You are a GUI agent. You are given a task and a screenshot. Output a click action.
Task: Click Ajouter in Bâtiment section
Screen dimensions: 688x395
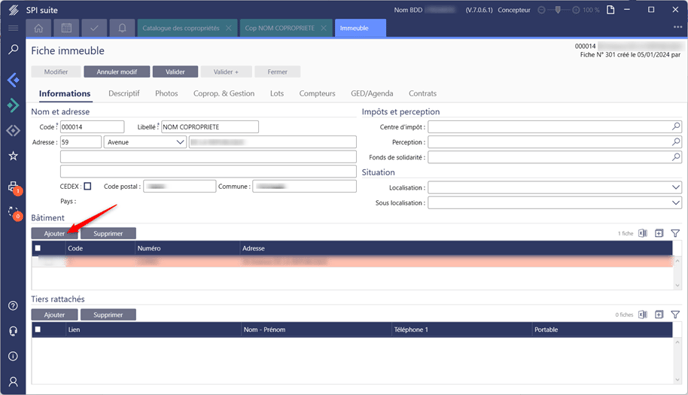[x=54, y=233]
